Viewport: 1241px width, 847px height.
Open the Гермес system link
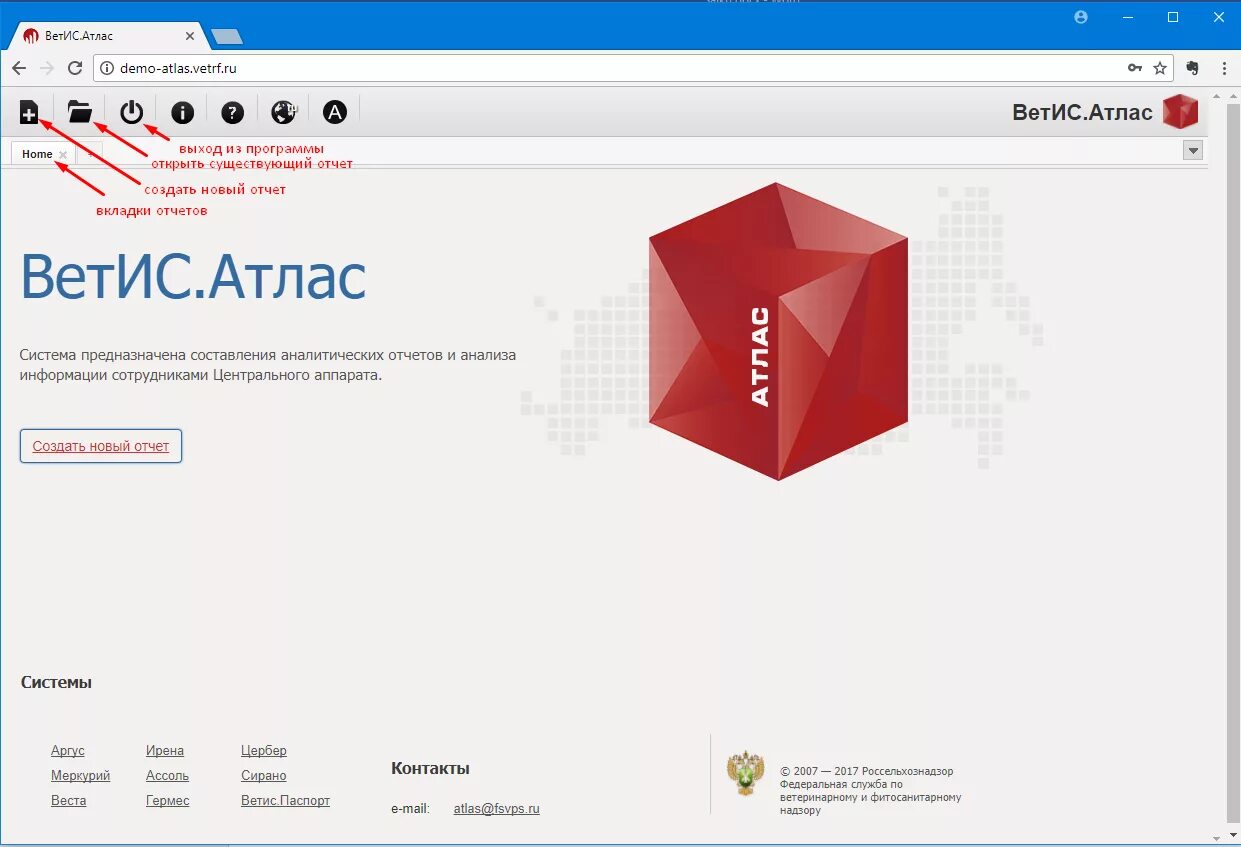[167, 800]
